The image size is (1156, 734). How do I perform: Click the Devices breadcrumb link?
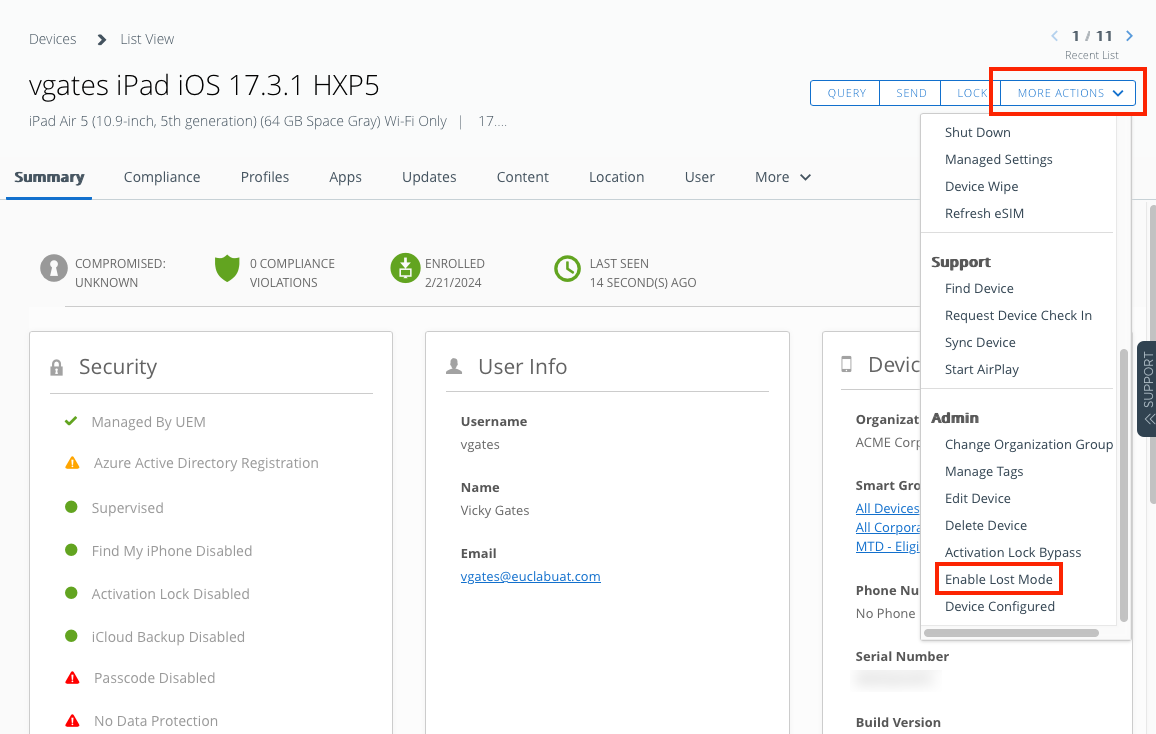pyautogui.click(x=53, y=39)
